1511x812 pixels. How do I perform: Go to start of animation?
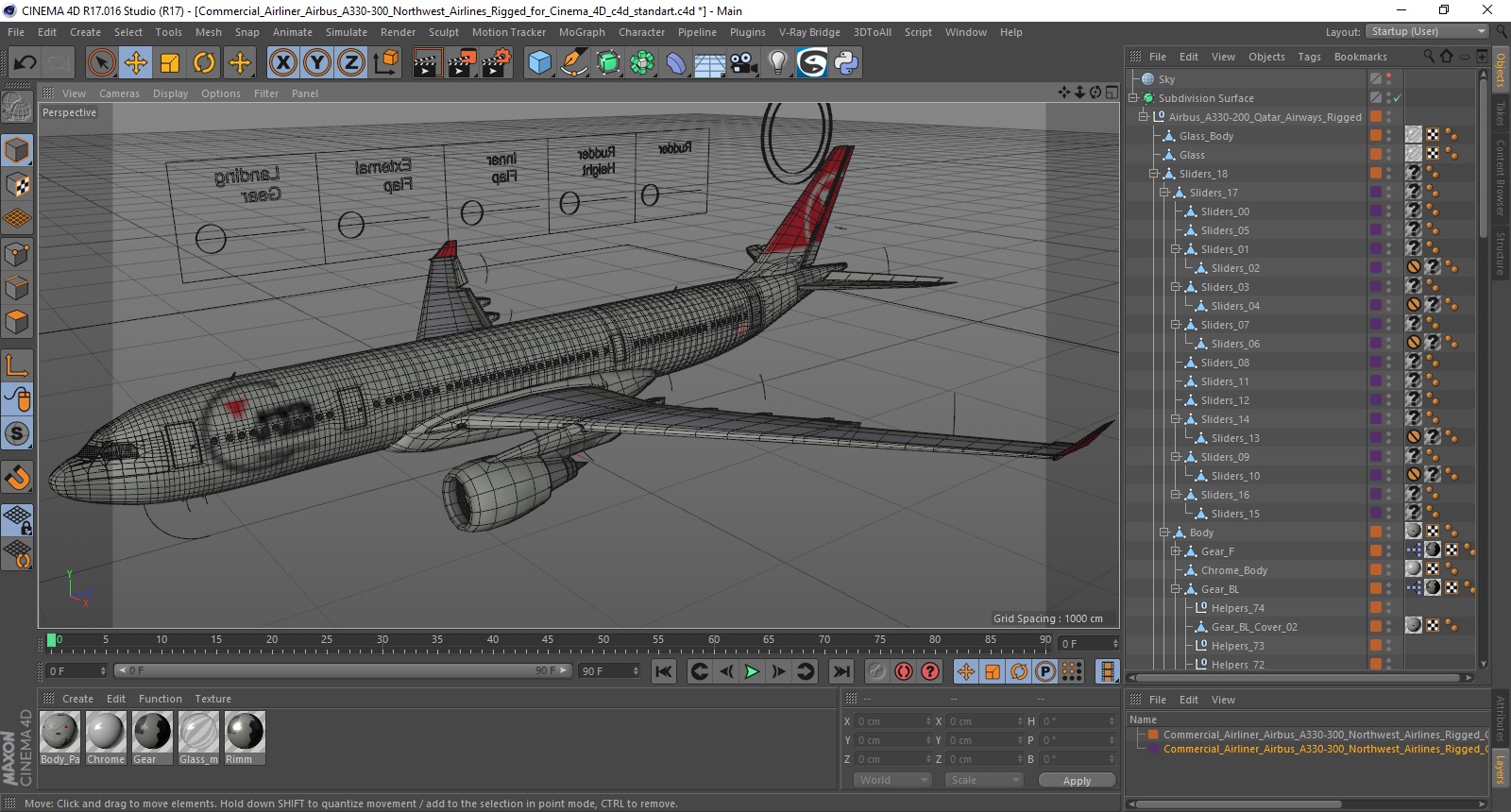pos(664,671)
